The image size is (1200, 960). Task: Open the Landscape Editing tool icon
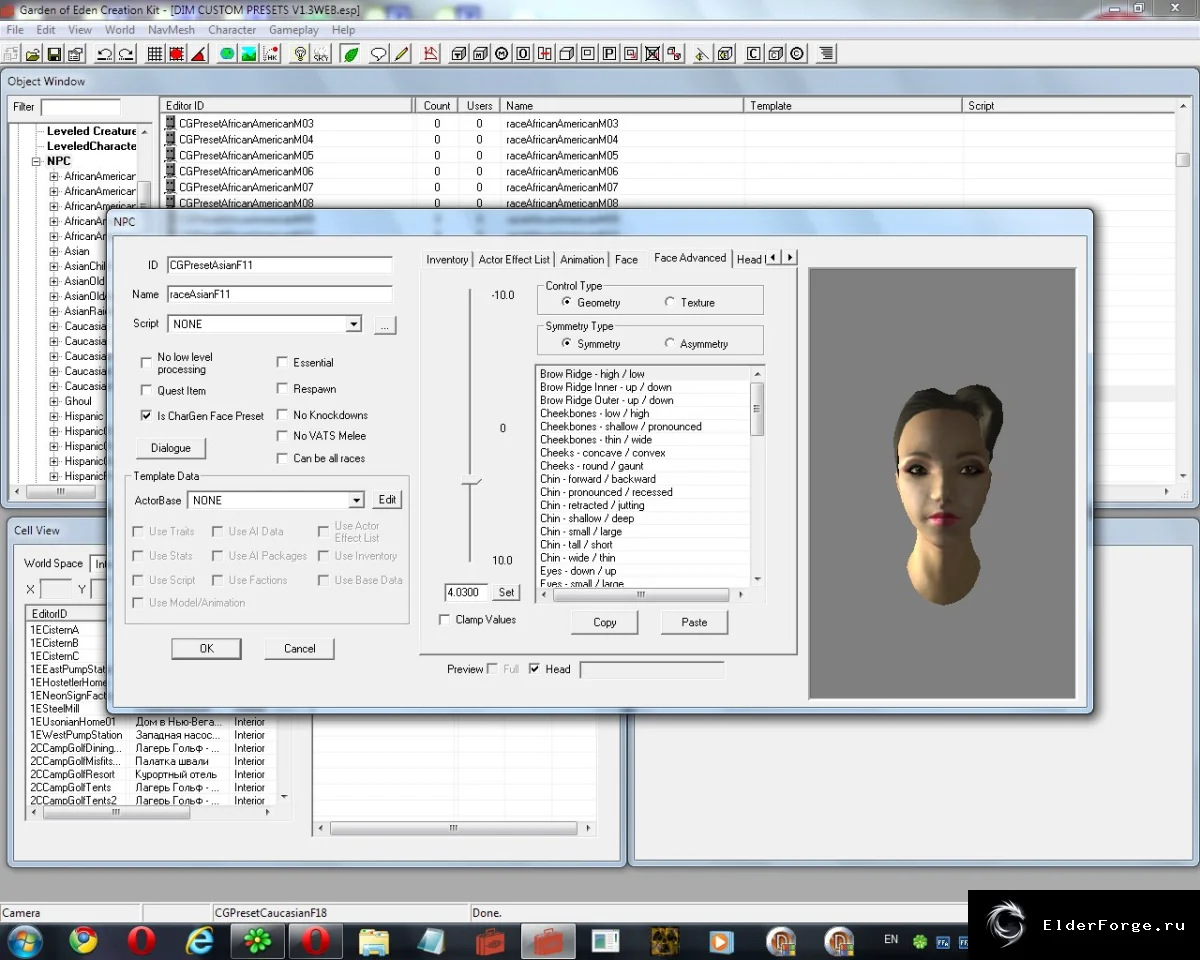click(248, 54)
